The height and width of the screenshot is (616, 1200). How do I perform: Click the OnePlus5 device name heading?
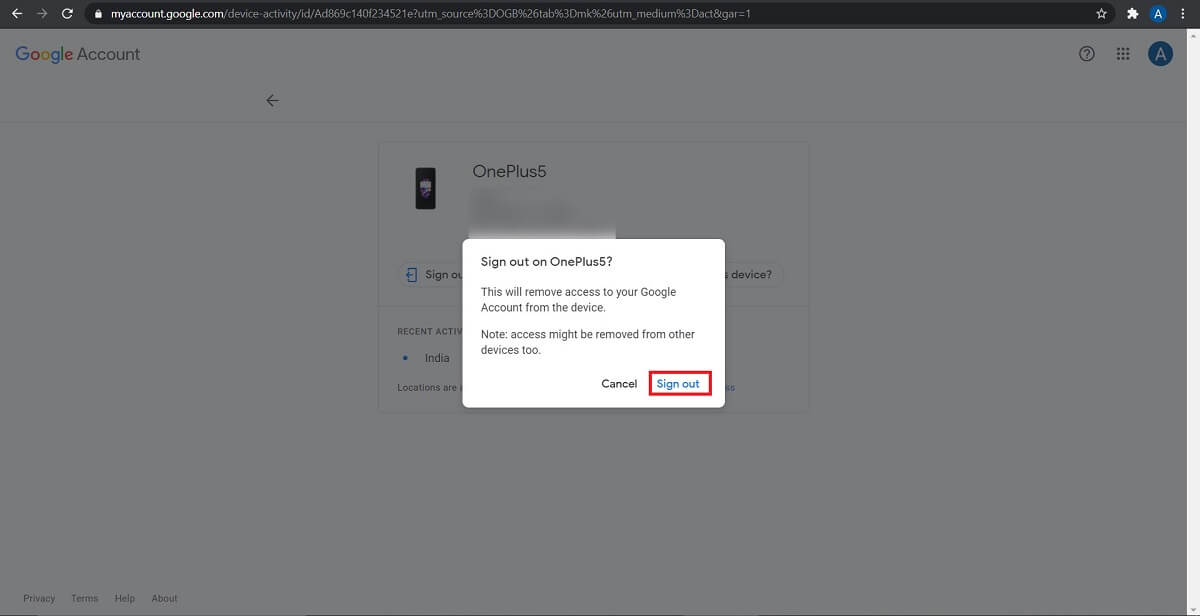click(509, 171)
